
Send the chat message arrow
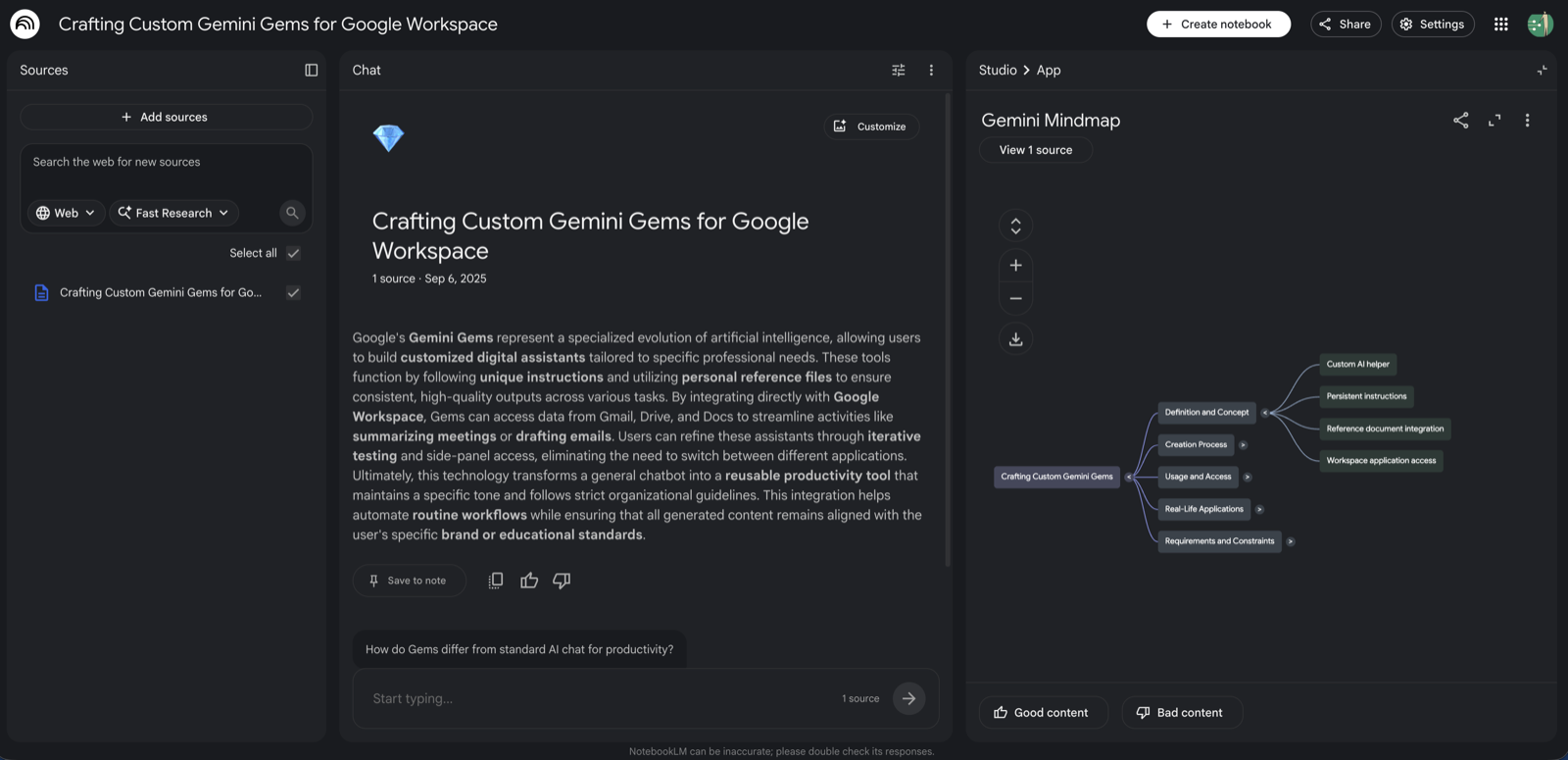(909, 698)
